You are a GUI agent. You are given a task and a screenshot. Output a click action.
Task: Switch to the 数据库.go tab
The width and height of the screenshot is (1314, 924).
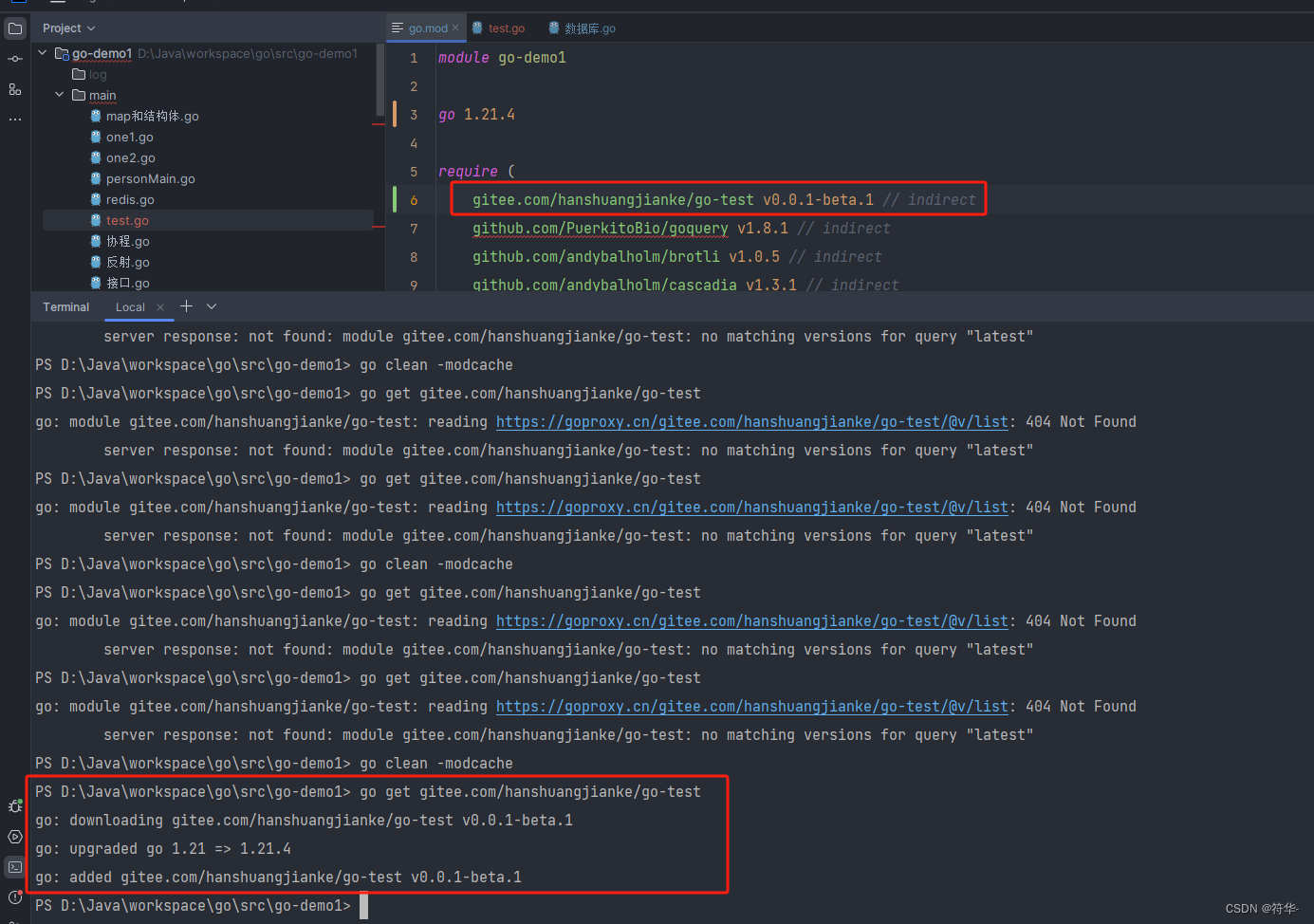(583, 28)
